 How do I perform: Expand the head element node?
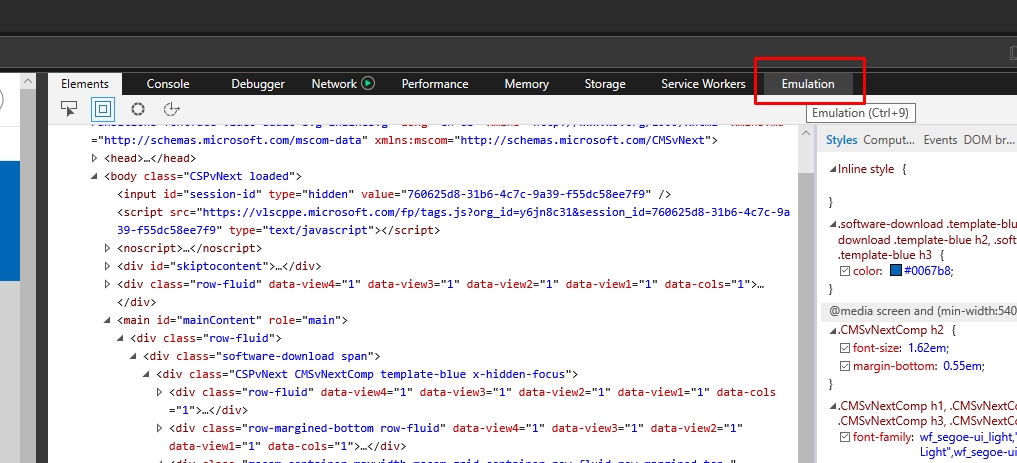point(96,158)
